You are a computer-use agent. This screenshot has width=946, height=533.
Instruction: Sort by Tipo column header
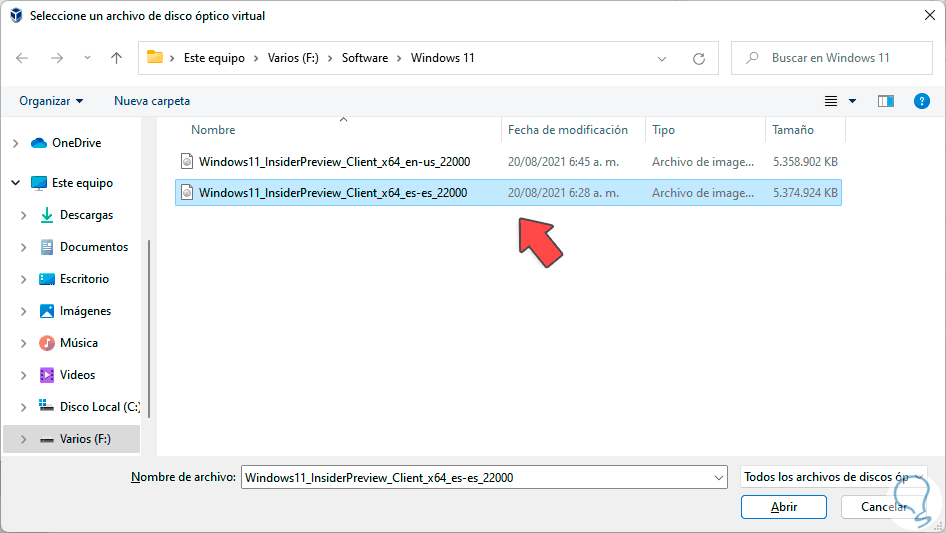coord(664,130)
